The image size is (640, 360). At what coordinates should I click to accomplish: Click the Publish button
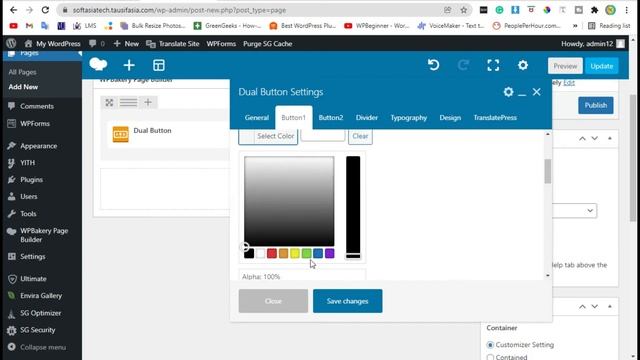(x=596, y=105)
